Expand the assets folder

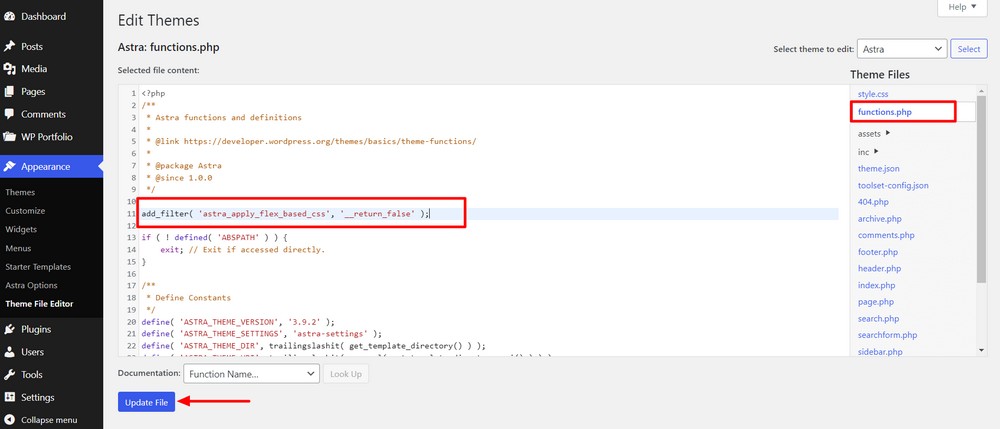[874, 134]
